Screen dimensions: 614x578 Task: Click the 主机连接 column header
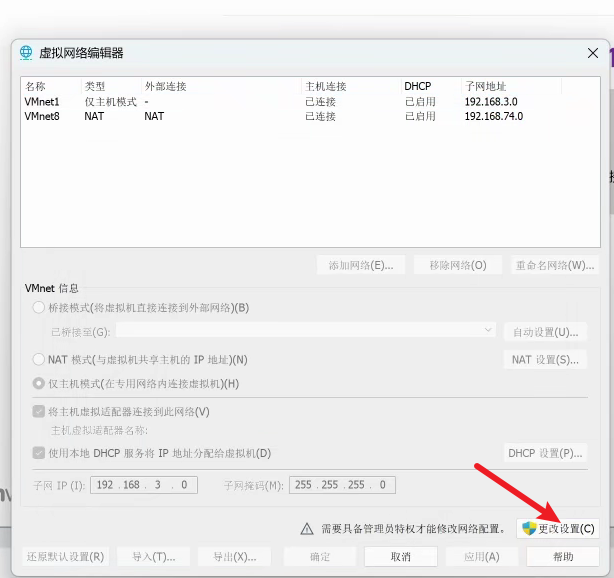(326, 86)
